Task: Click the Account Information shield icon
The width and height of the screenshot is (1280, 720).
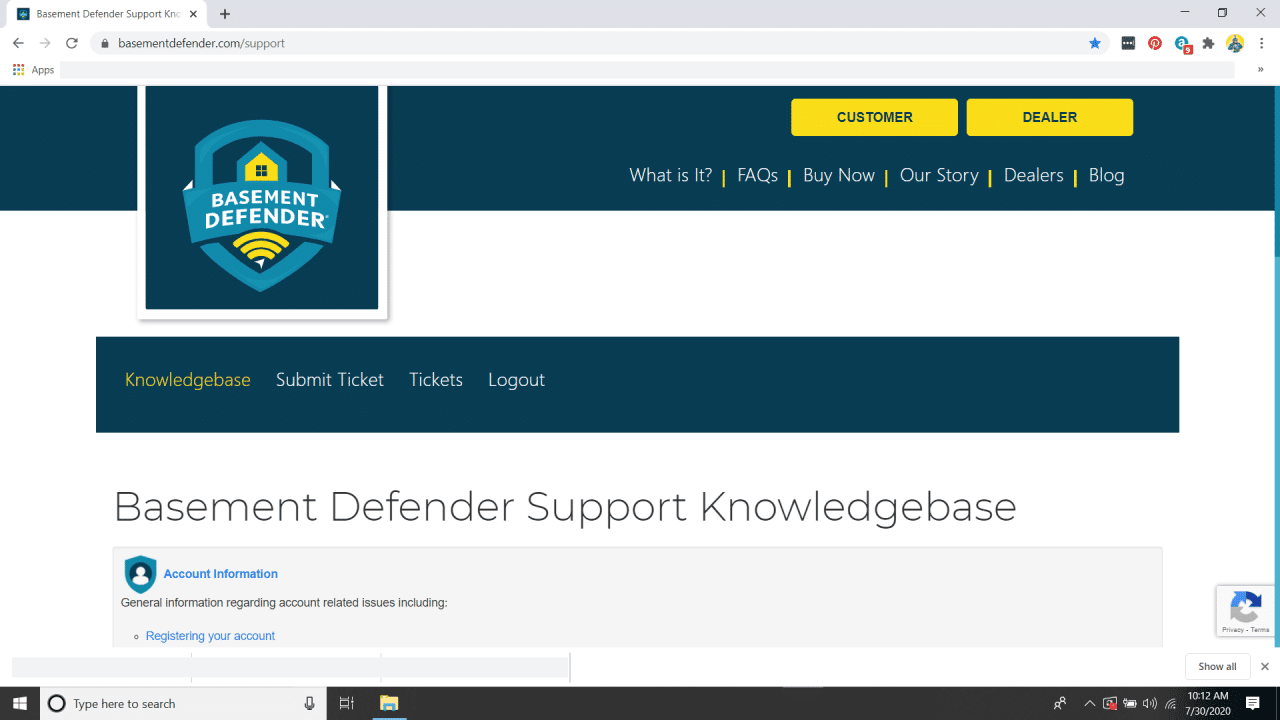Action: pos(140,574)
